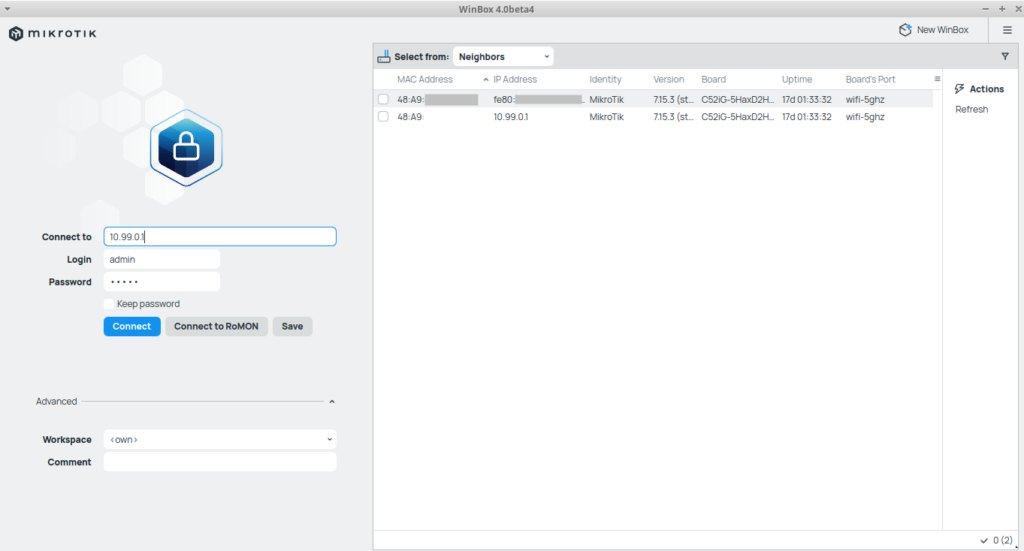
Task: Click the selected count checkmark icon
Action: pyautogui.click(x=984, y=541)
